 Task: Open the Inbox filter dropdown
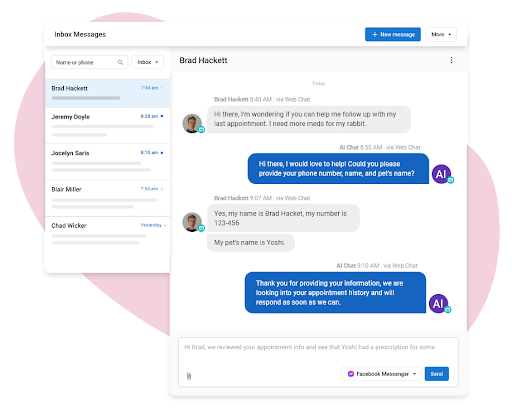coord(148,62)
